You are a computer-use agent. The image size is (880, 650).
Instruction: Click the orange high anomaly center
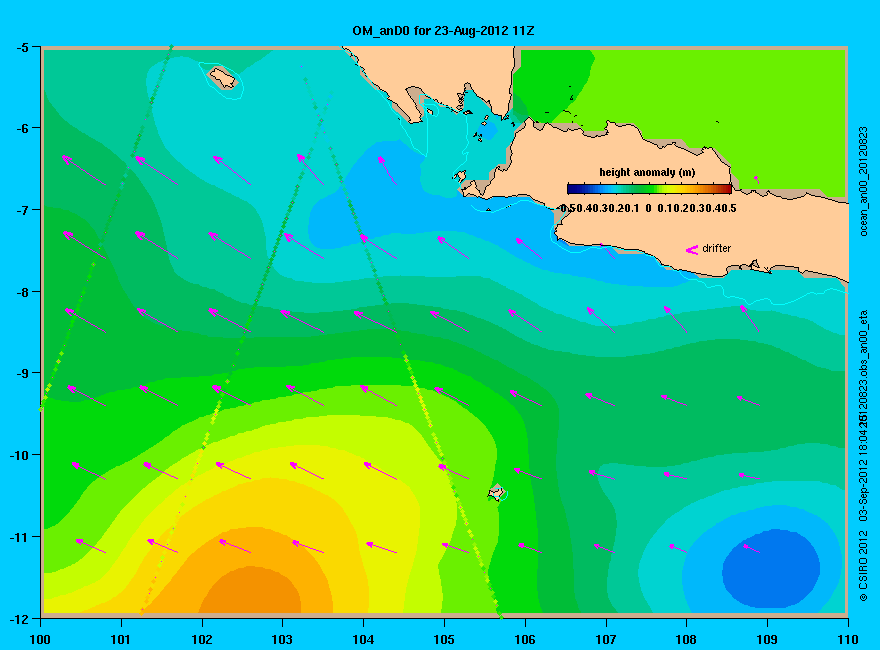(x=251, y=591)
